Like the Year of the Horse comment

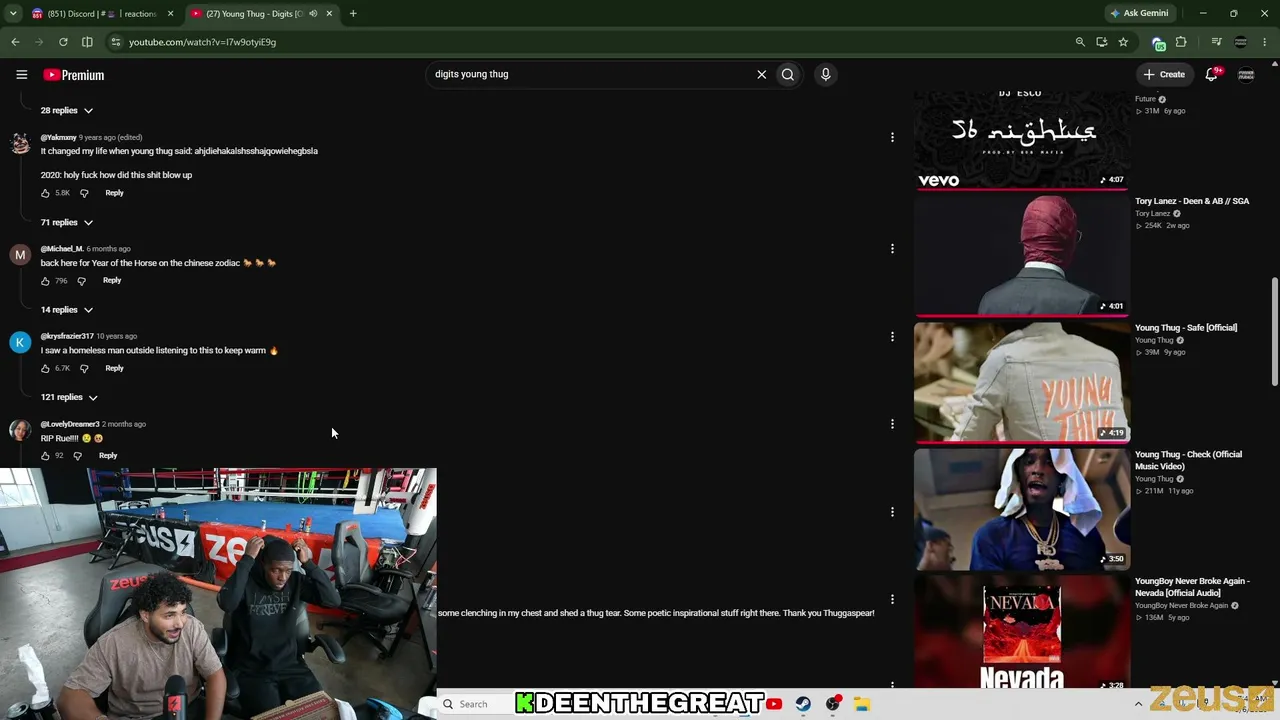point(45,281)
